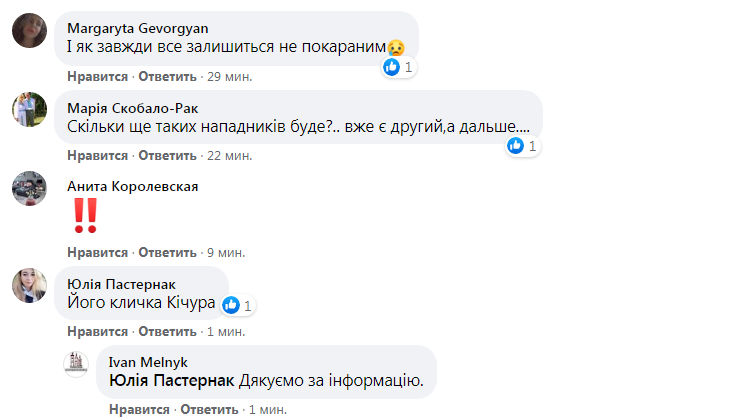Open Марія Скобало-Рак's avatar photo
Image resolution: width=737 pixels, height=419 pixels.
tap(30, 109)
